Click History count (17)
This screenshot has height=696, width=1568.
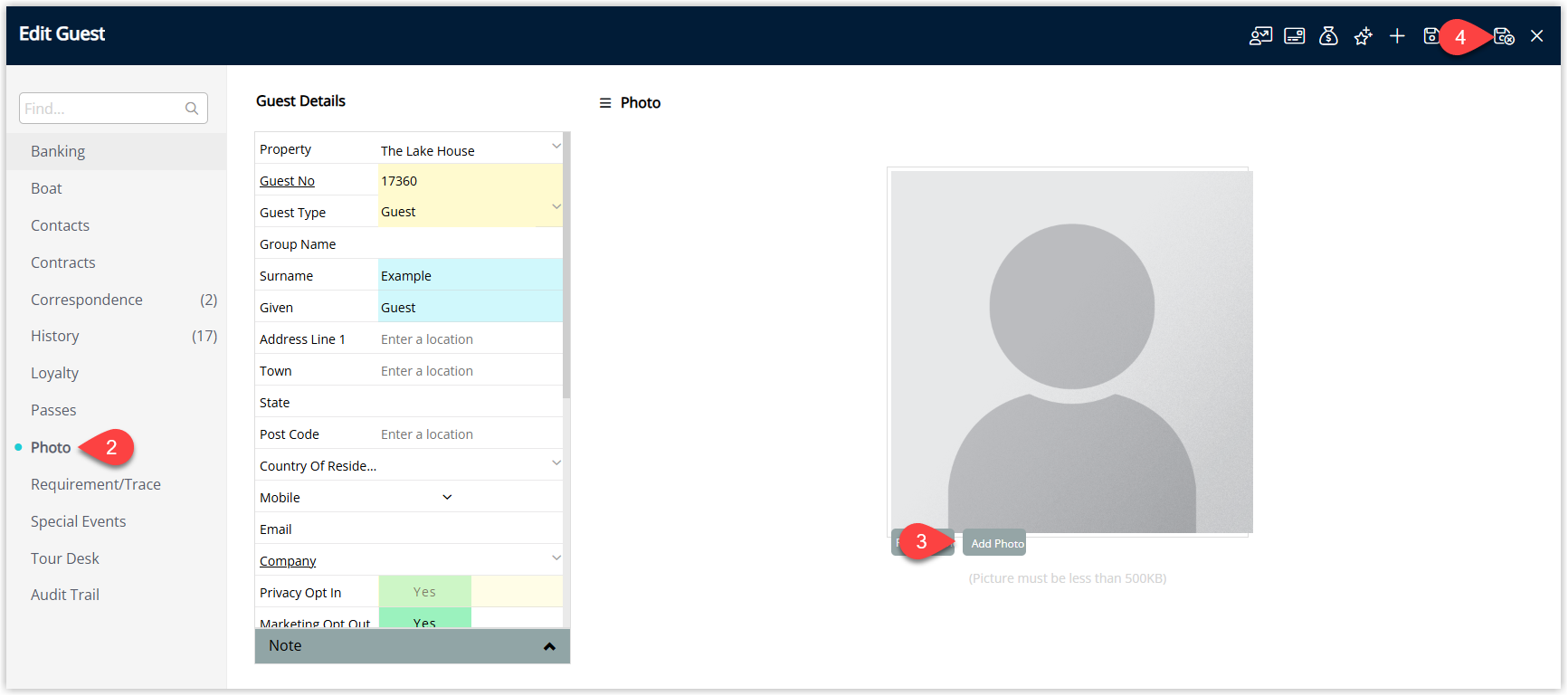tap(204, 336)
